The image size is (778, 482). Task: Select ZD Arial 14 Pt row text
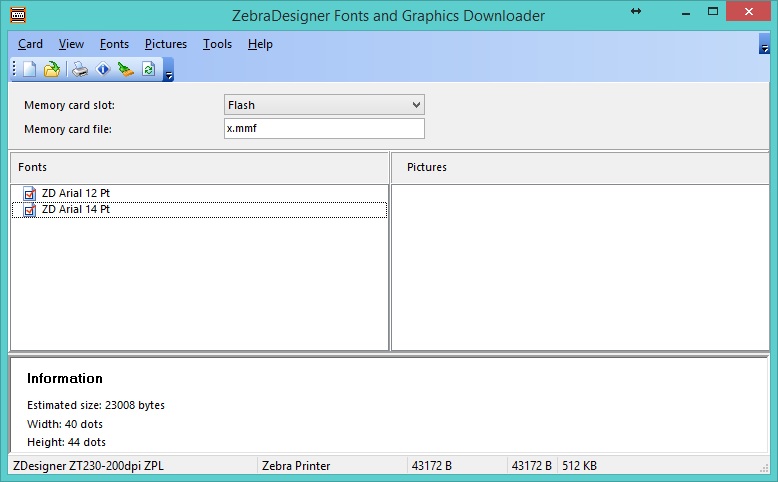(x=75, y=209)
